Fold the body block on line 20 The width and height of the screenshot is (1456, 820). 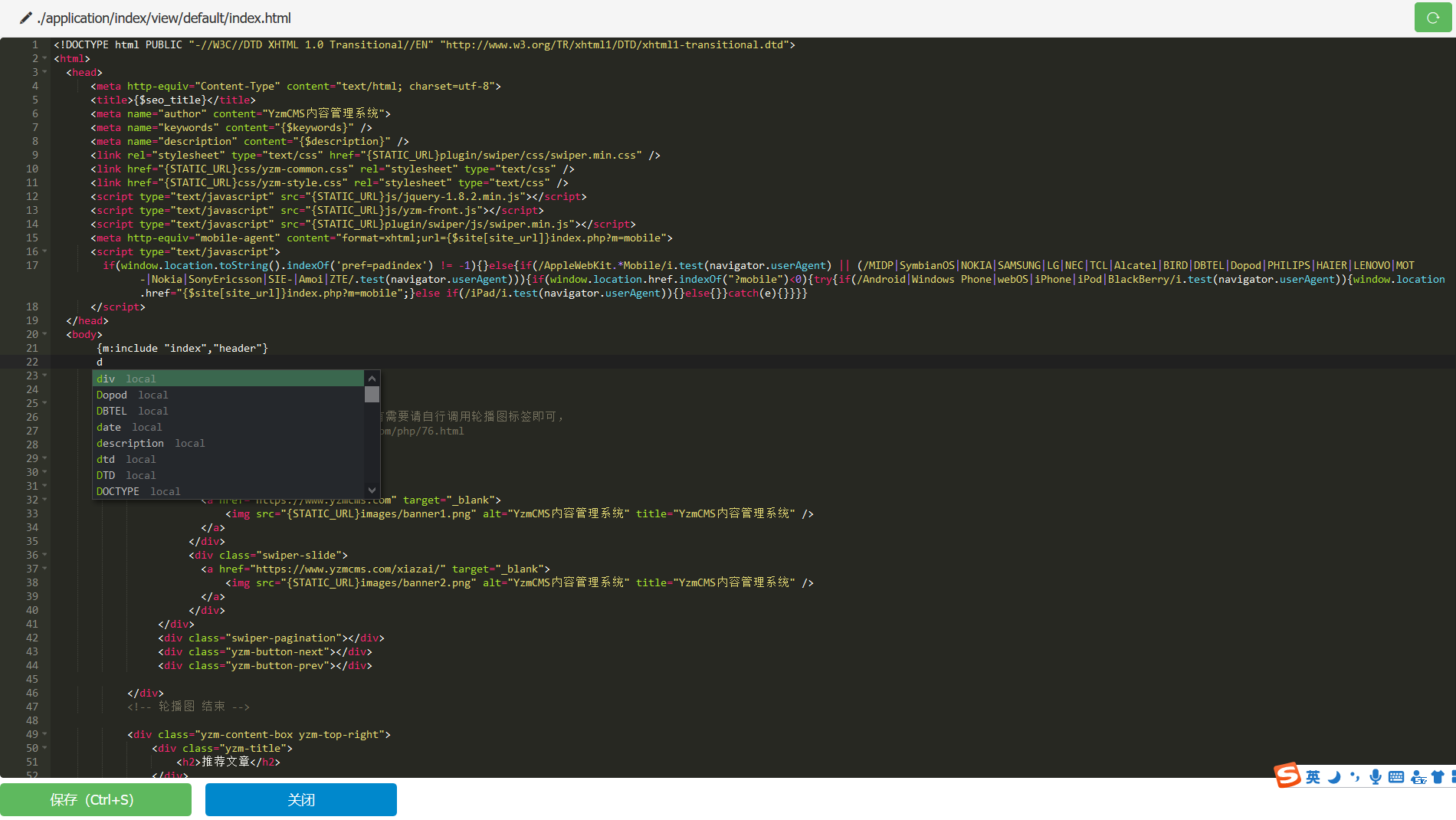[44, 334]
